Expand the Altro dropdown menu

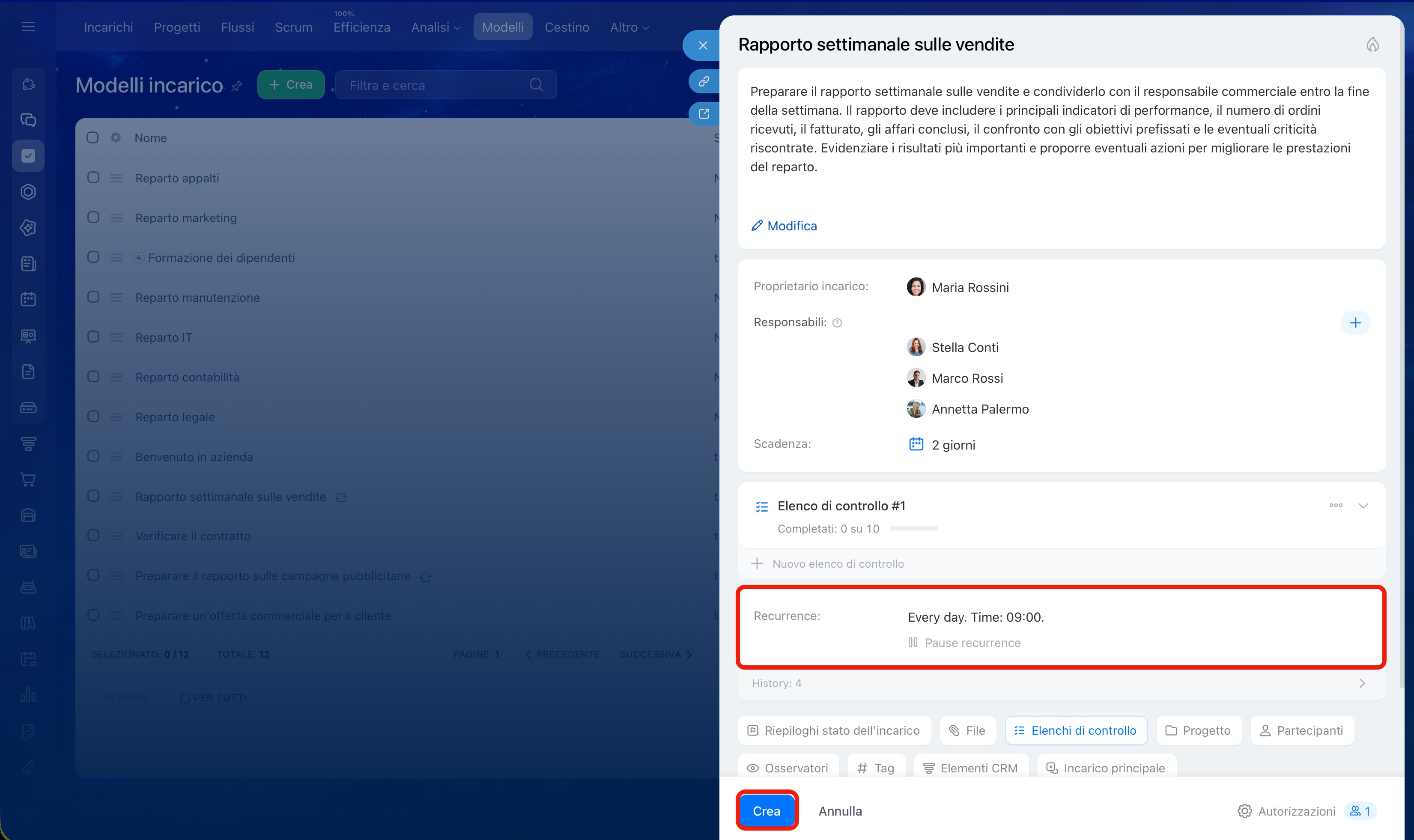pyautogui.click(x=629, y=27)
